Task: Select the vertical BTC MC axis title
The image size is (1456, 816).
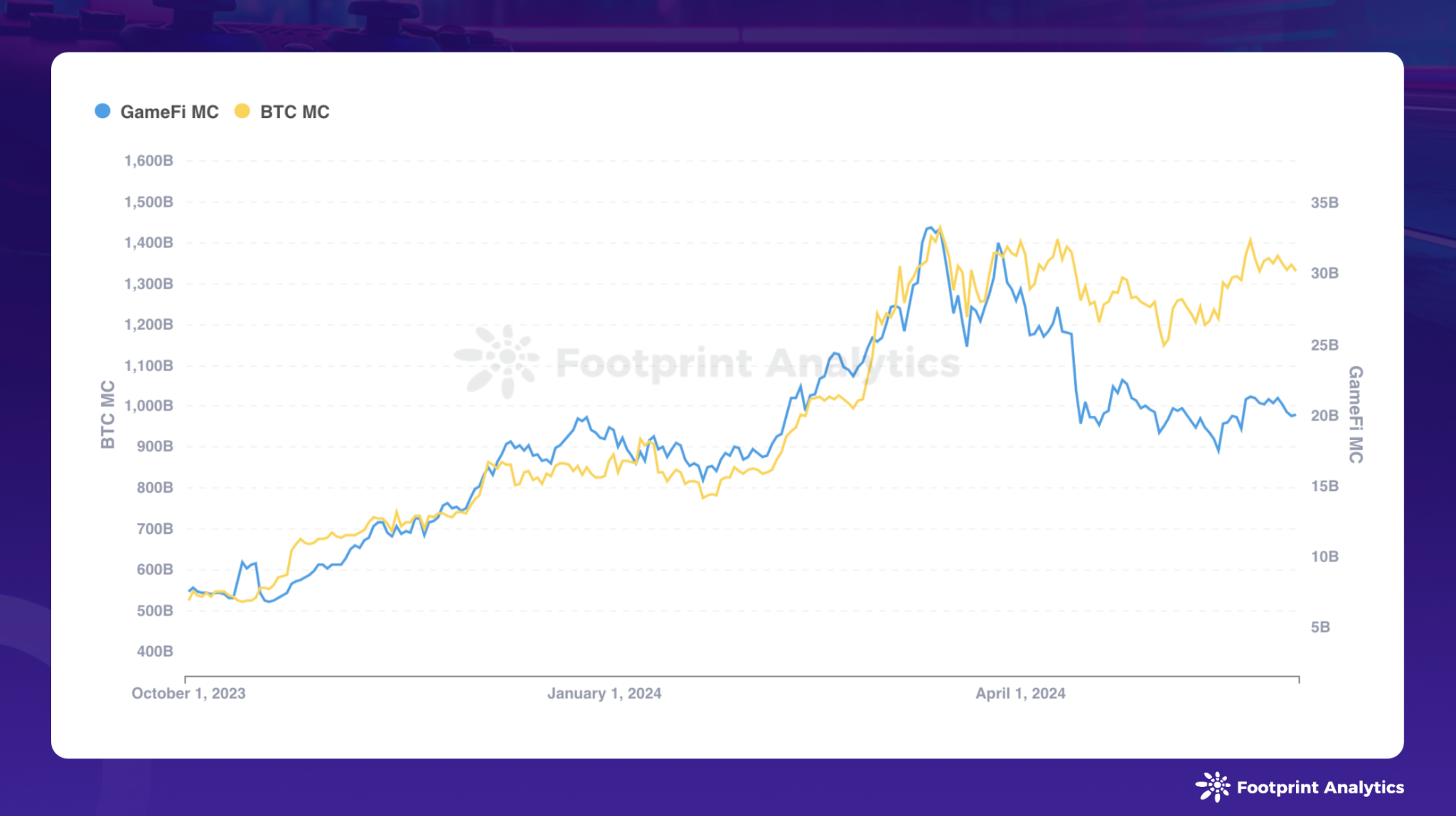Action: (107, 414)
